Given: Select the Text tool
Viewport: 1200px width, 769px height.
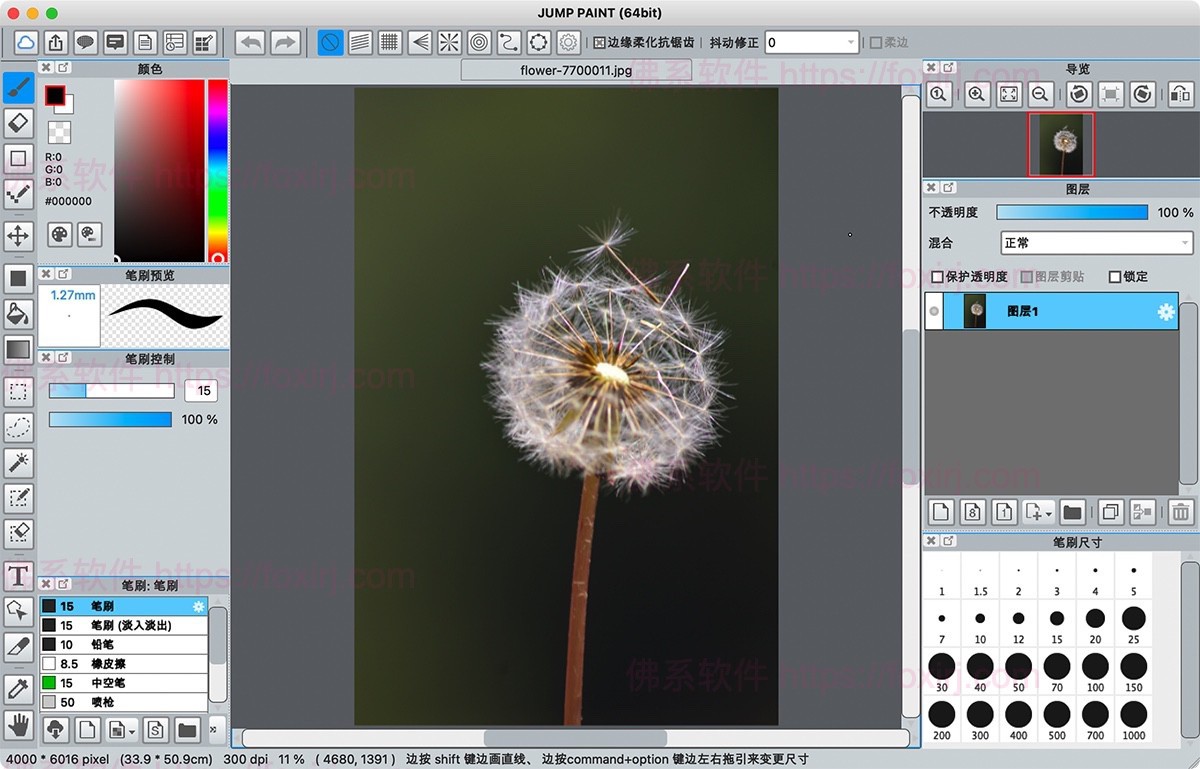Looking at the screenshot, I should pyautogui.click(x=18, y=576).
